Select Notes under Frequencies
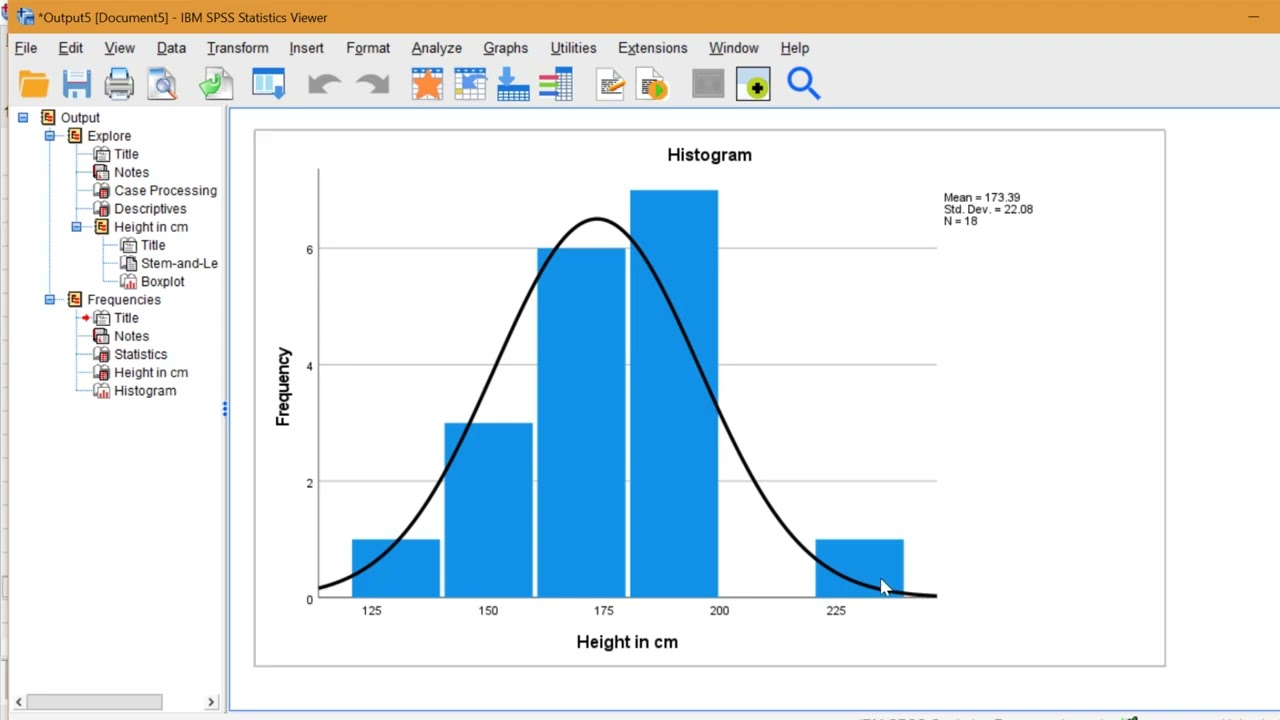This screenshot has width=1280, height=720. 131,336
